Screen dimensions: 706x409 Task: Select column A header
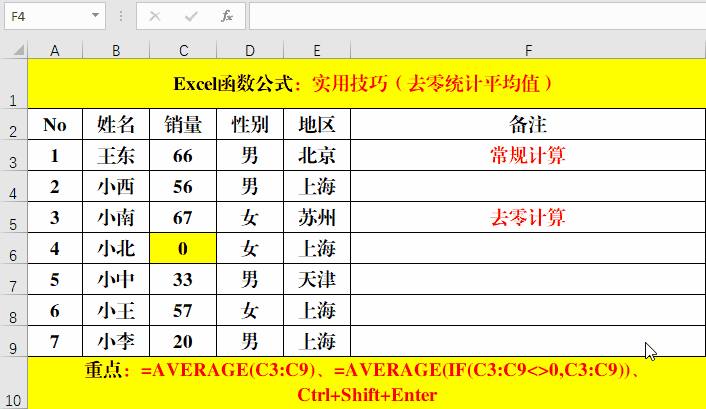[x=55, y=50]
